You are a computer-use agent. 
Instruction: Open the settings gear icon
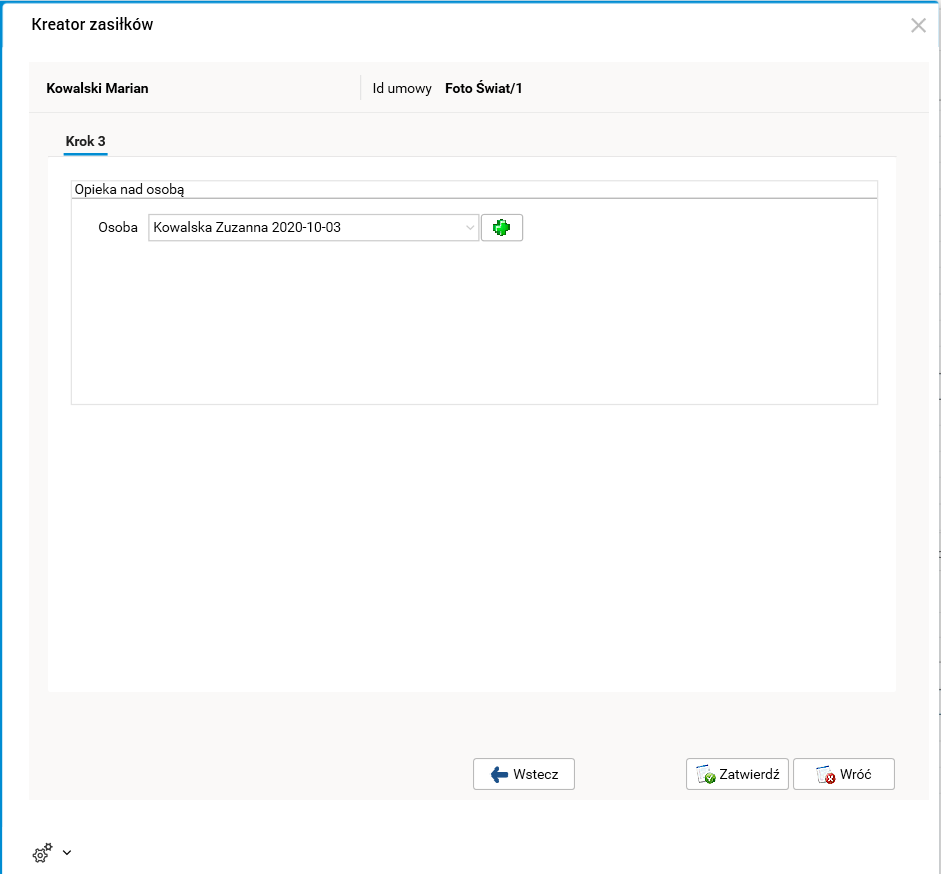click(x=42, y=852)
